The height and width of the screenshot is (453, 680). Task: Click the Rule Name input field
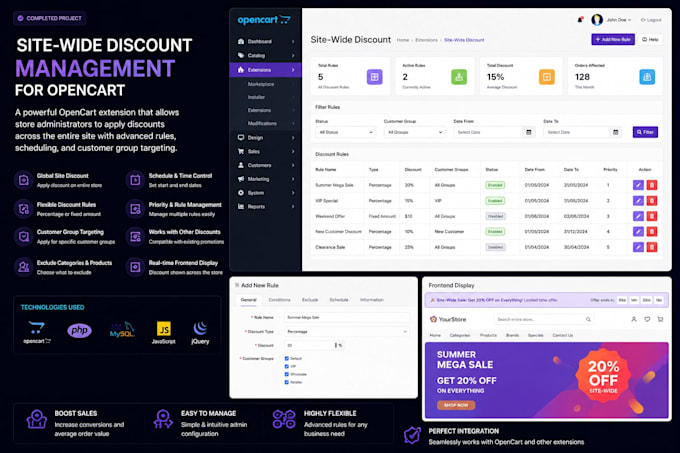point(347,318)
